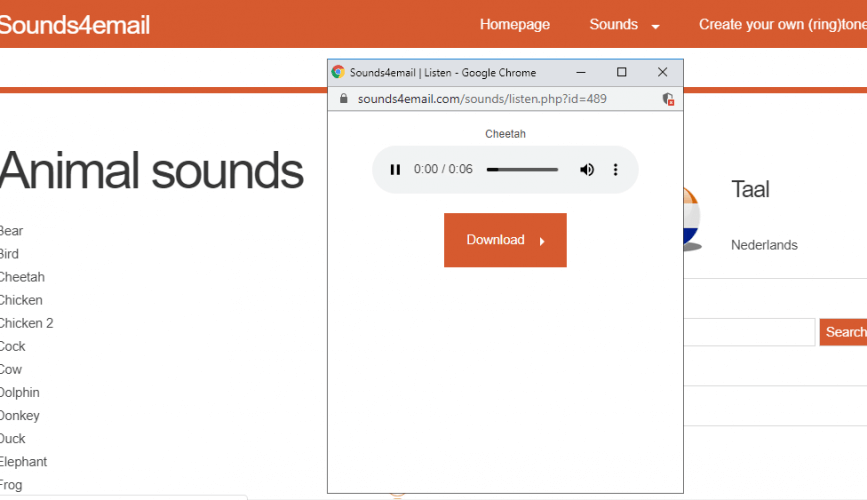
Task: Open the Dolphin sound link
Action: click(20, 393)
